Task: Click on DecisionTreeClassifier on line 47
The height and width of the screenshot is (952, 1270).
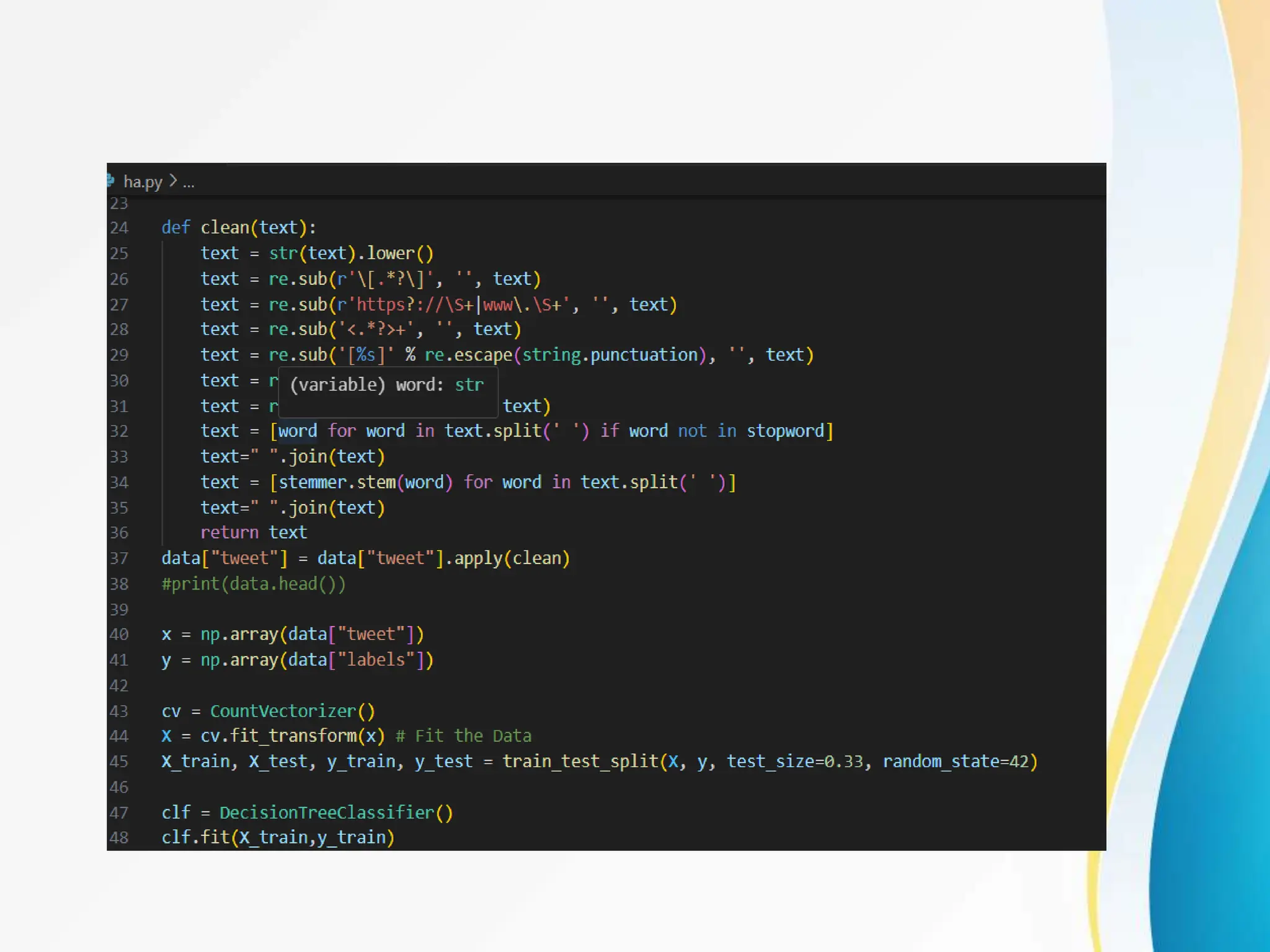Action: click(327, 813)
